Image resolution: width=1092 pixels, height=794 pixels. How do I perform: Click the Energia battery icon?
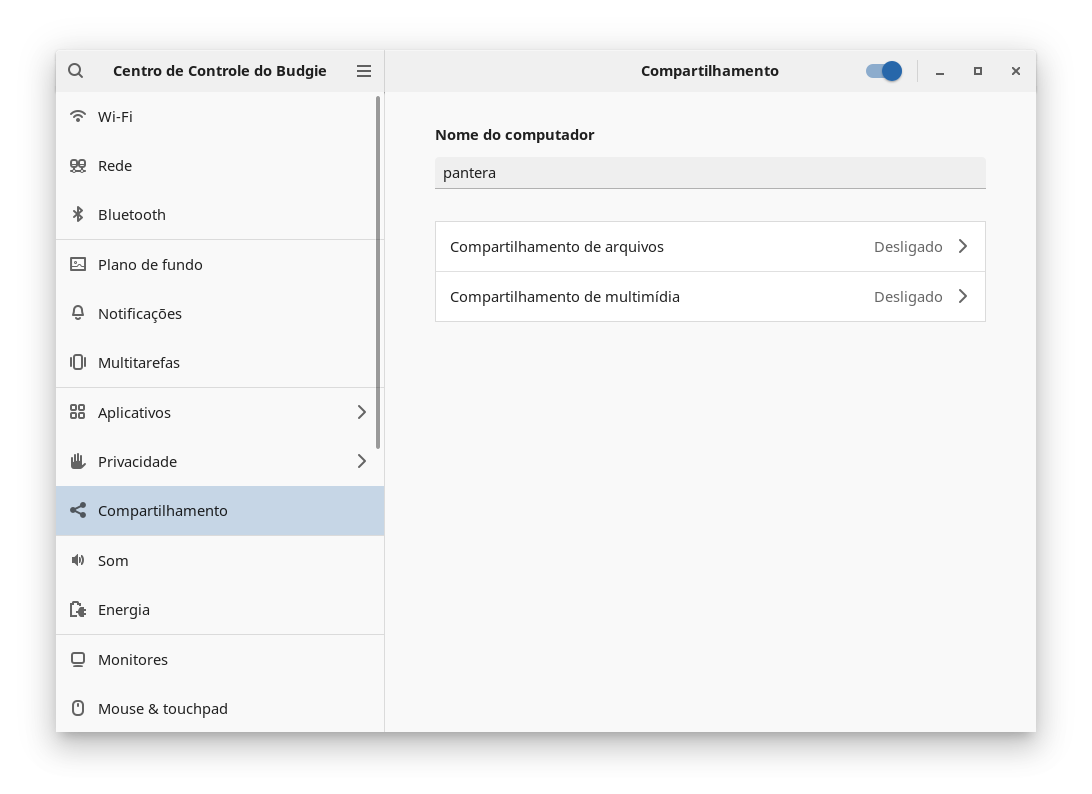78,609
